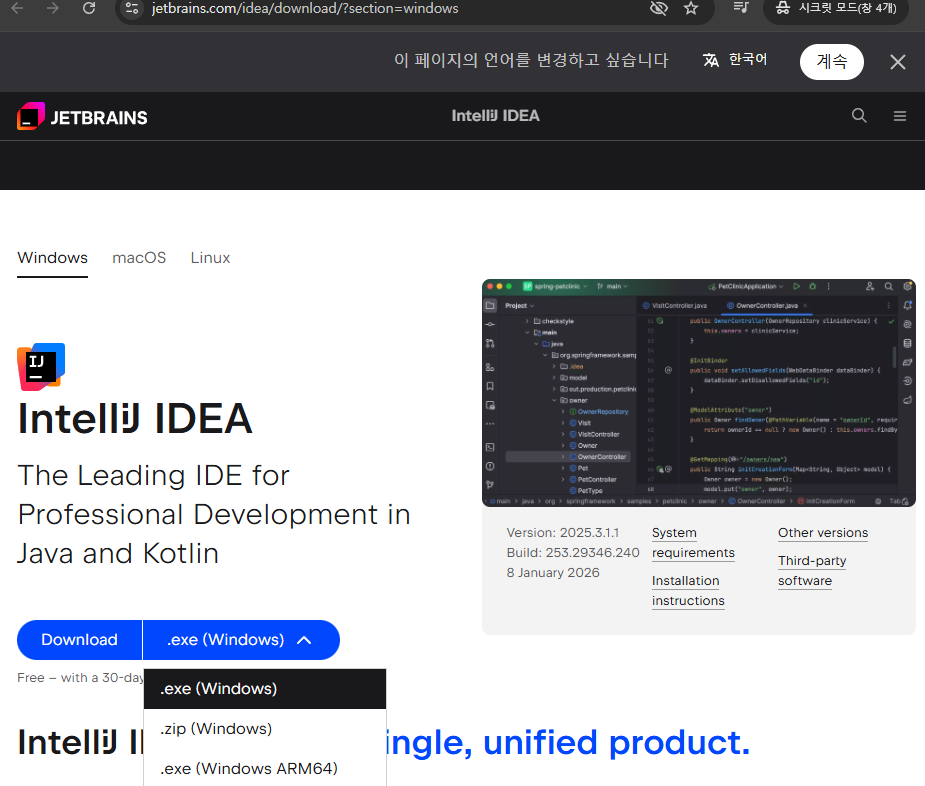Image resolution: width=925 pixels, height=786 pixels.
Task: Click the blue Download button
Action: click(x=79, y=640)
